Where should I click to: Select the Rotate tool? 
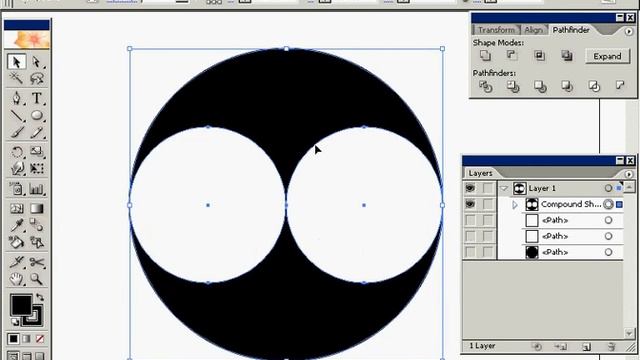pyautogui.click(x=16, y=152)
